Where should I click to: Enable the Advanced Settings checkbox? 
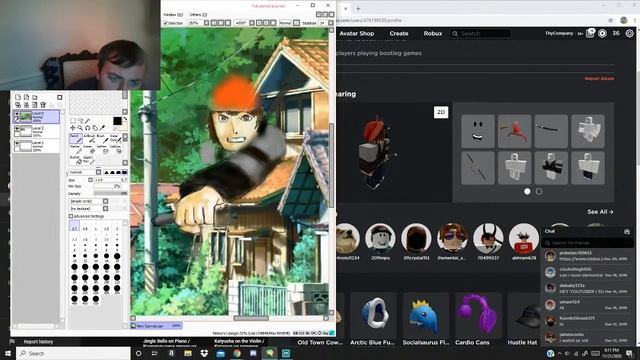point(71,216)
